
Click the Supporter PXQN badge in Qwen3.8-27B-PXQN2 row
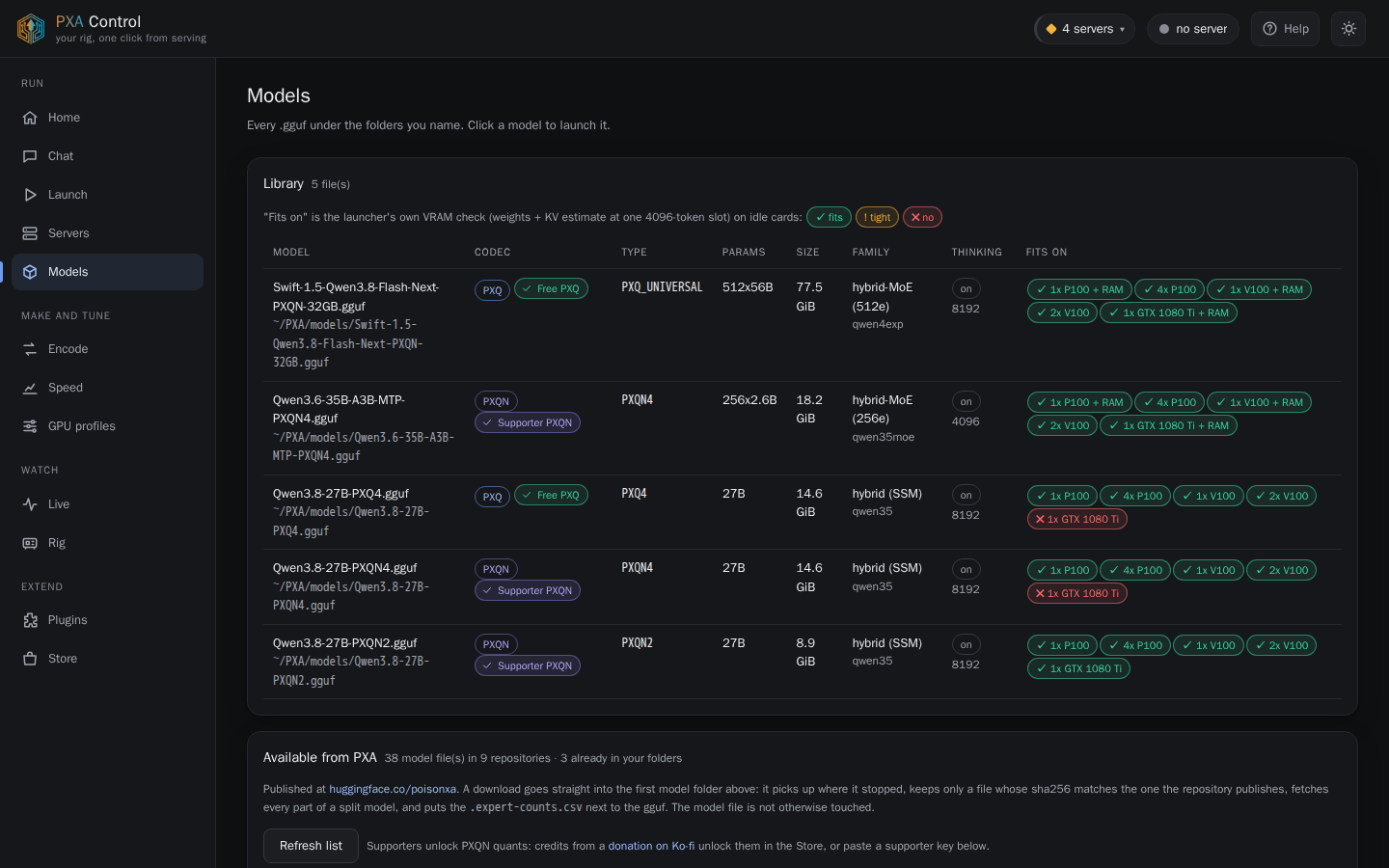coord(527,665)
